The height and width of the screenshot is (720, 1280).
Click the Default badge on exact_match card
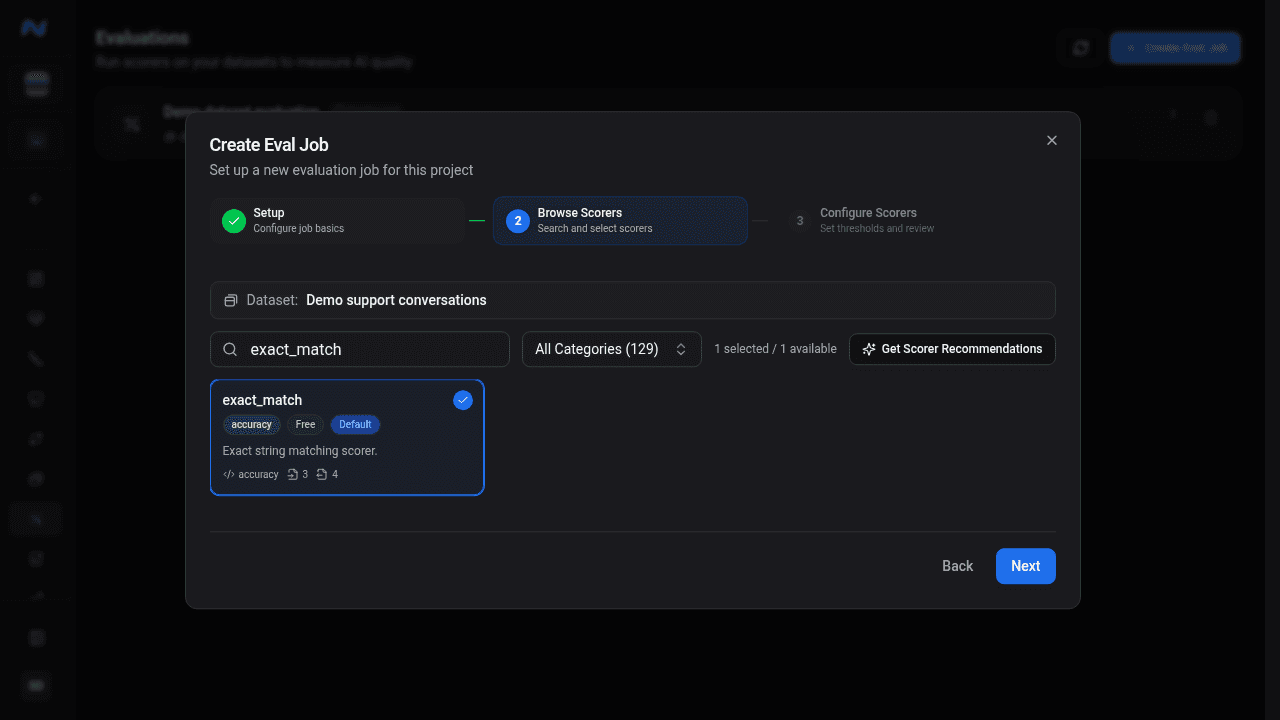[355, 425]
